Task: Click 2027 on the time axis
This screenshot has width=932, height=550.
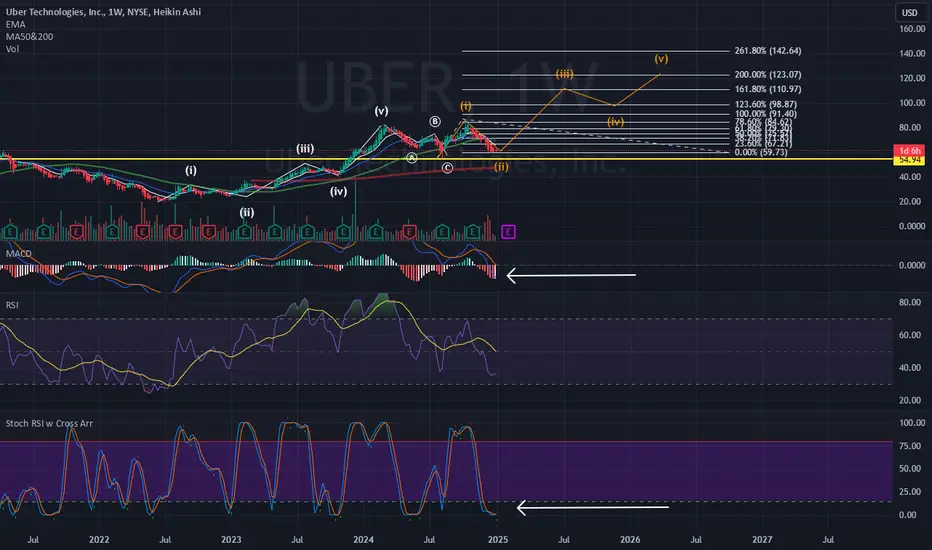Action: [x=762, y=539]
